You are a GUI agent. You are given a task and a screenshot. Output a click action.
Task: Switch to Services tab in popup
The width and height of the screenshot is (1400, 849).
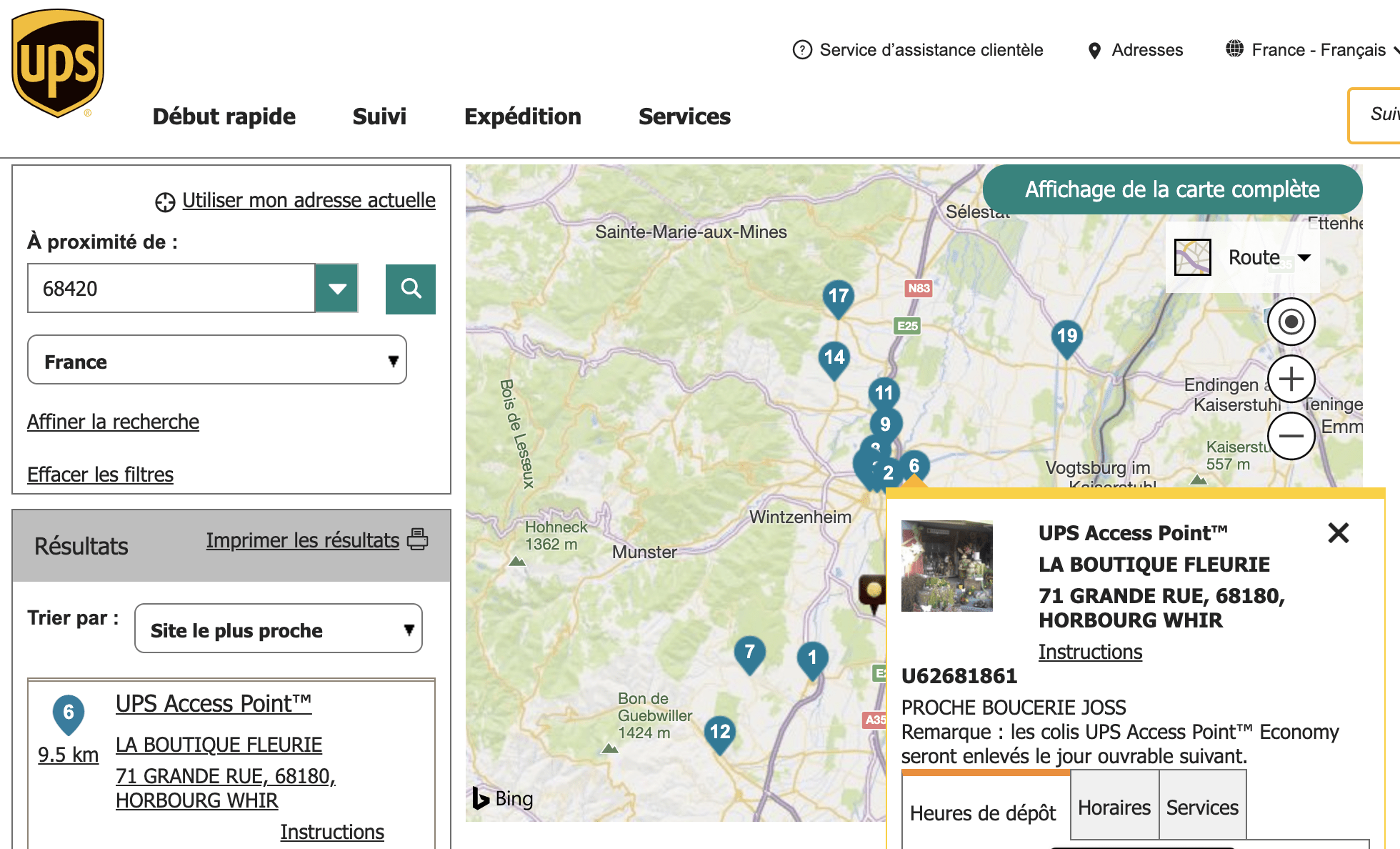pos(1203,806)
